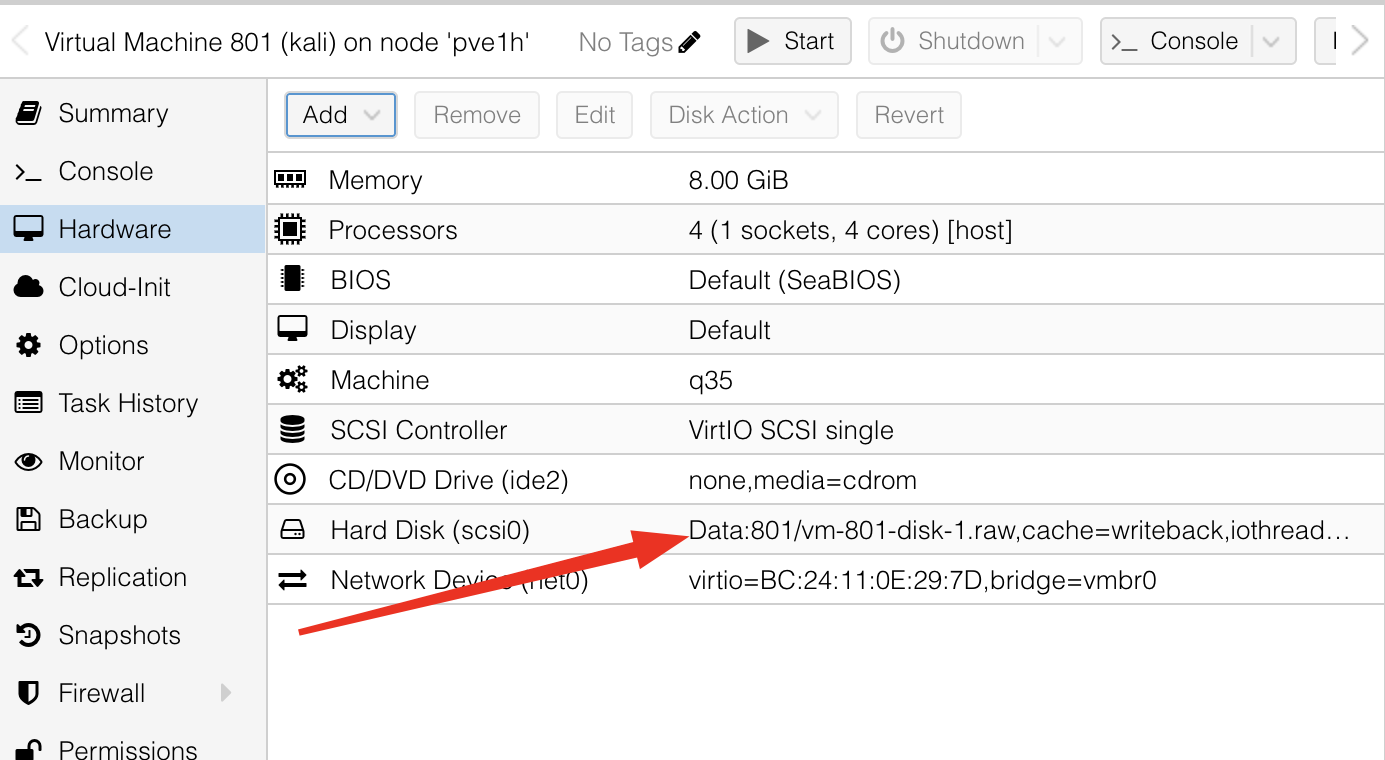Click the Processors CPU chip icon
Image resolution: width=1385 pixels, height=760 pixels.
(290, 230)
